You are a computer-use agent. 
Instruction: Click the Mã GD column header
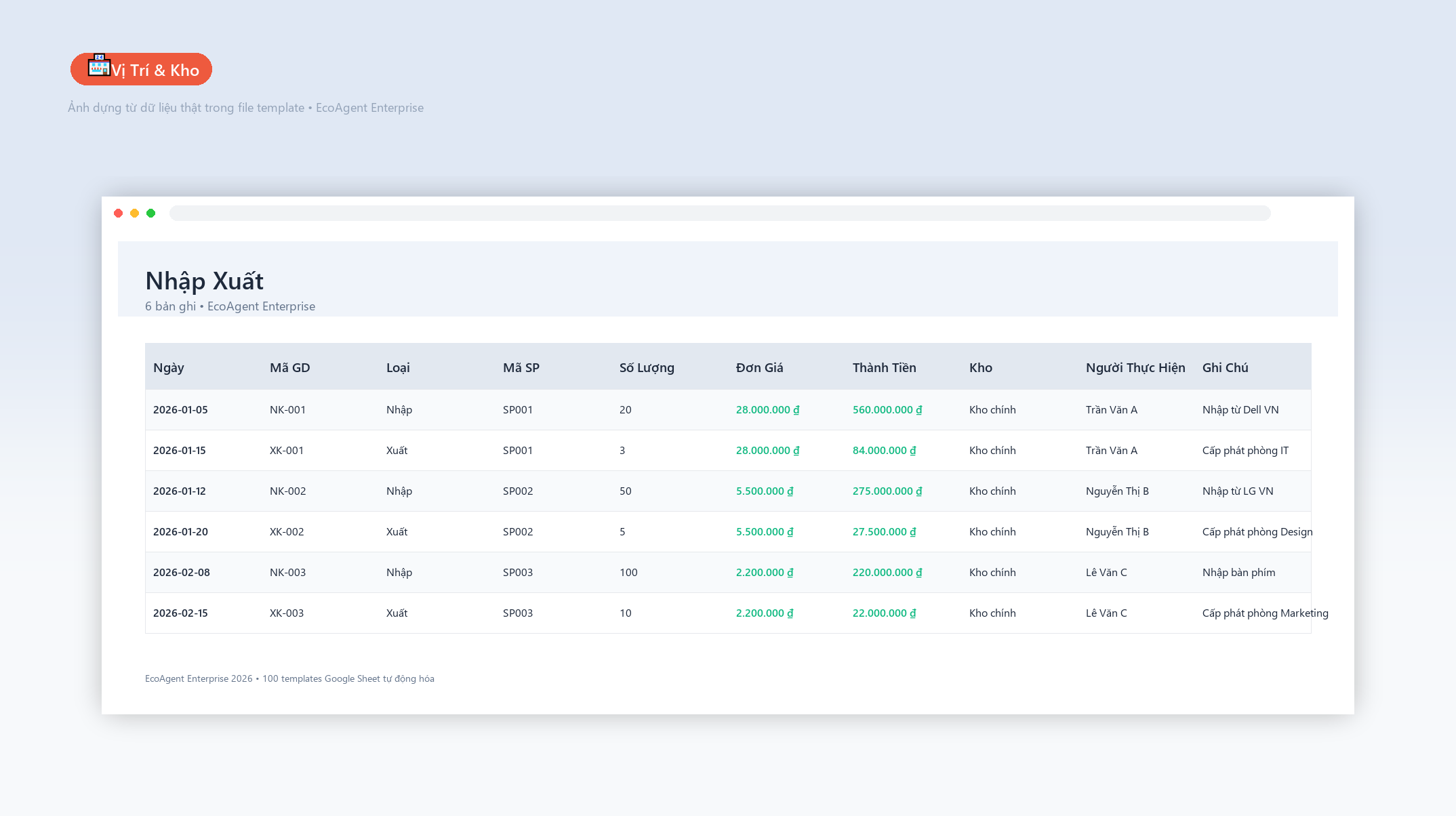290,368
